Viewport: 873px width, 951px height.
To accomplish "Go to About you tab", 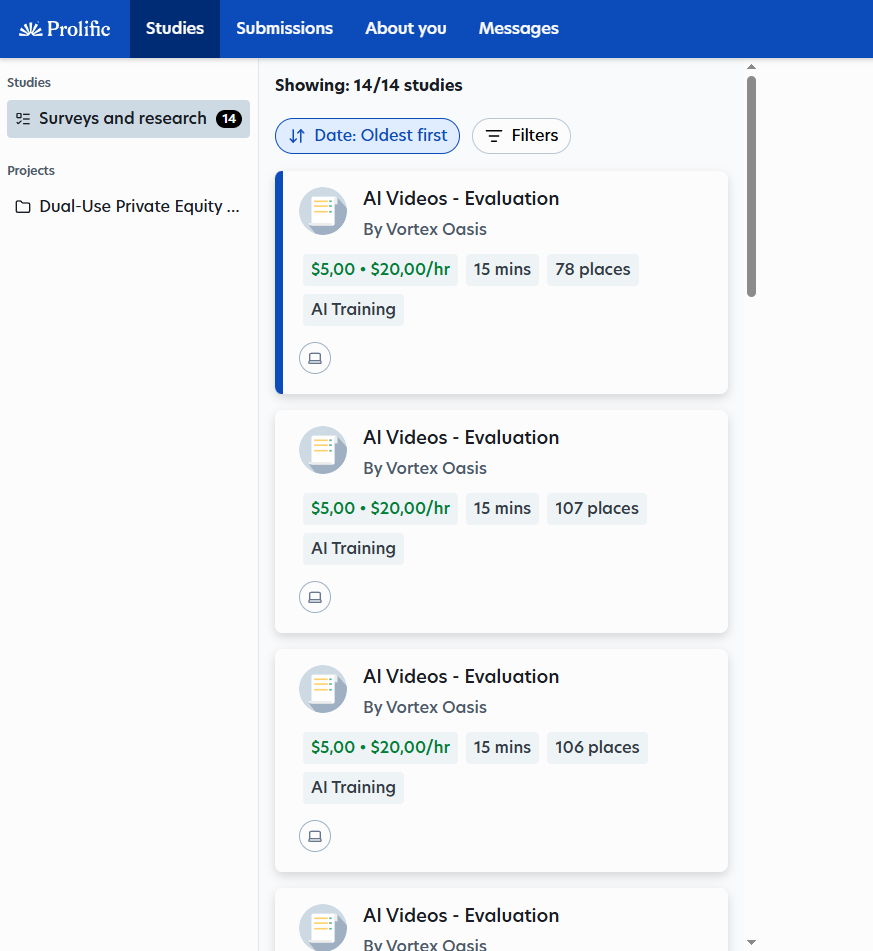I will [406, 29].
